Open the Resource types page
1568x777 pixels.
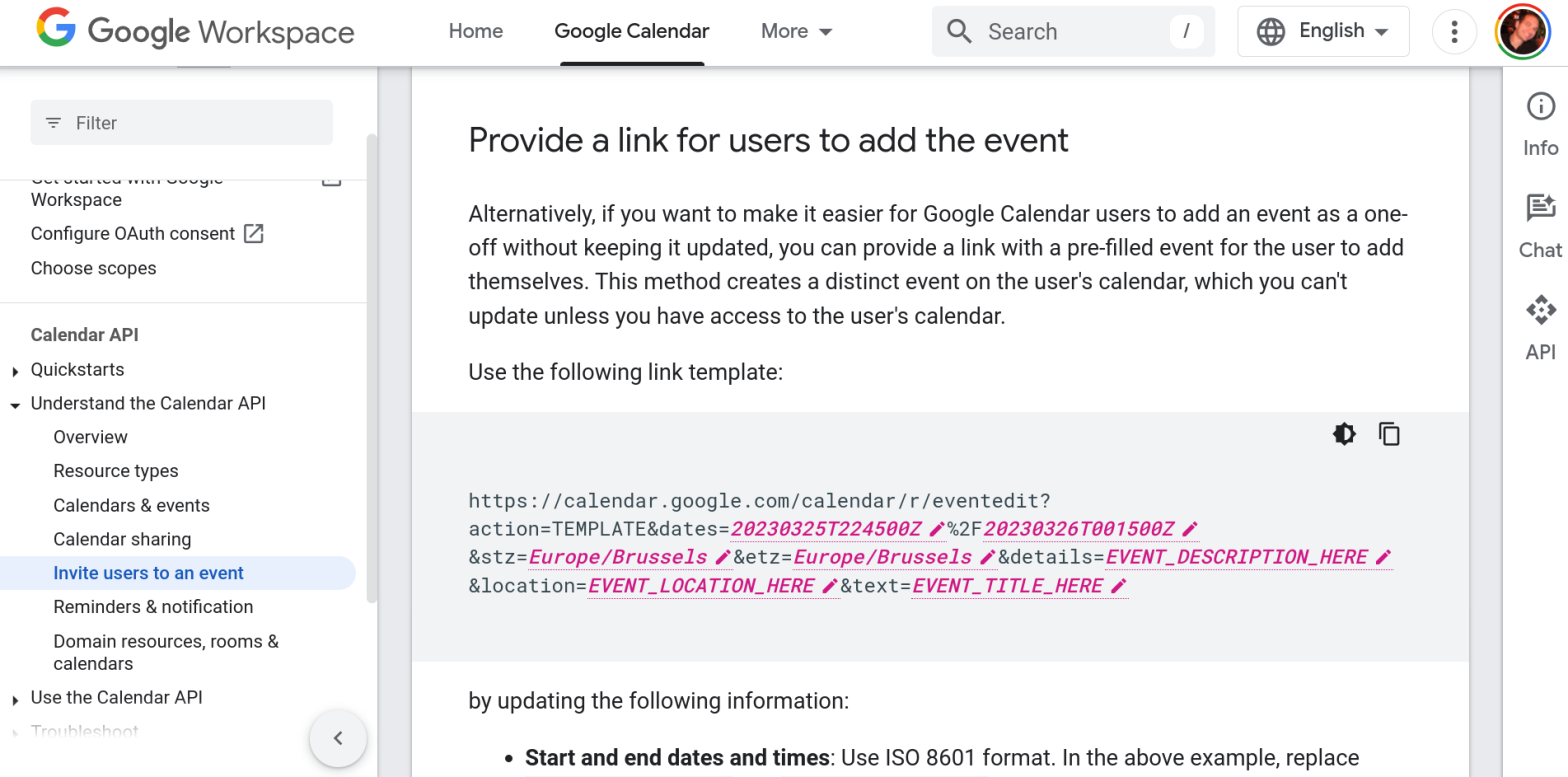(116, 471)
